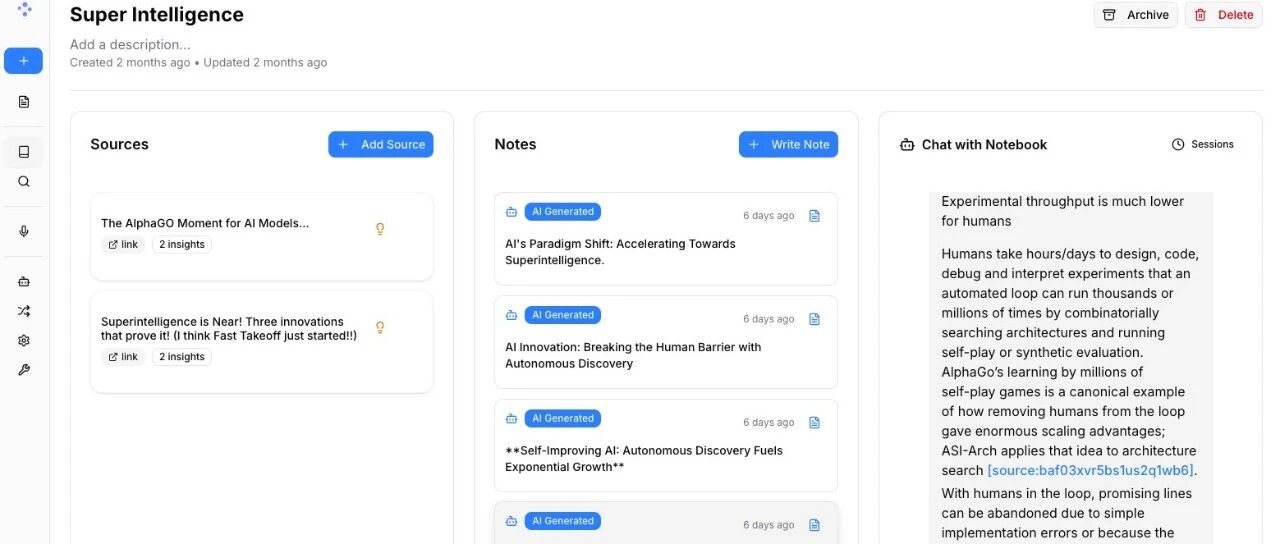Image resolution: width=1280 pixels, height=544 pixels.
Task: Delete the Super Intelligence notebook
Action: (1223, 15)
